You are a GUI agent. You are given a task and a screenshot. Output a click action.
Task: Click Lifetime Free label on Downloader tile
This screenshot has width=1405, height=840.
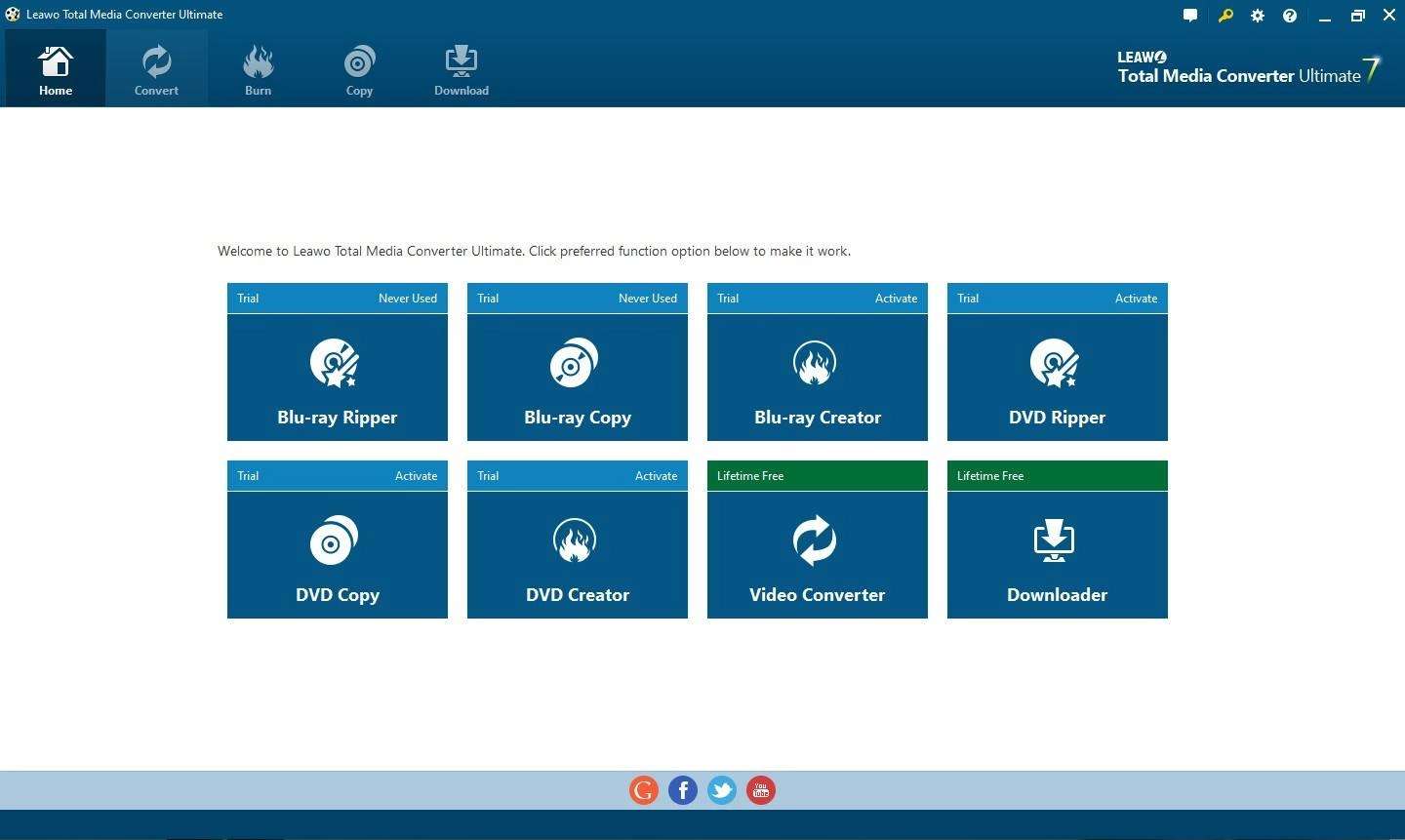click(x=990, y=476)
